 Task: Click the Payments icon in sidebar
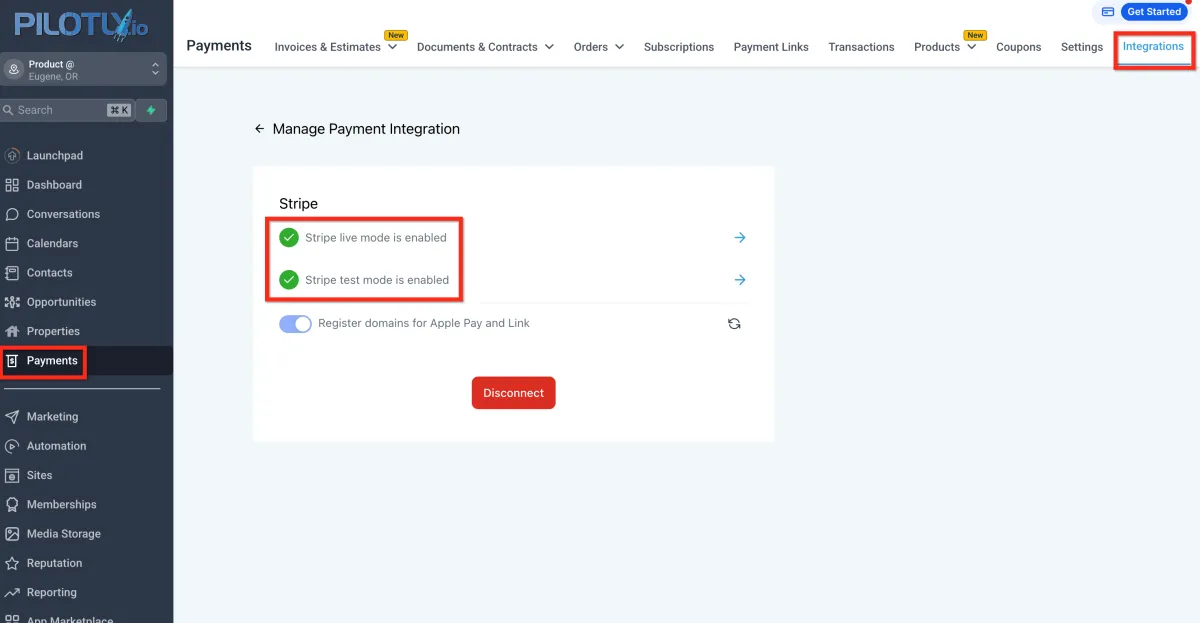(x=12, y=361)
